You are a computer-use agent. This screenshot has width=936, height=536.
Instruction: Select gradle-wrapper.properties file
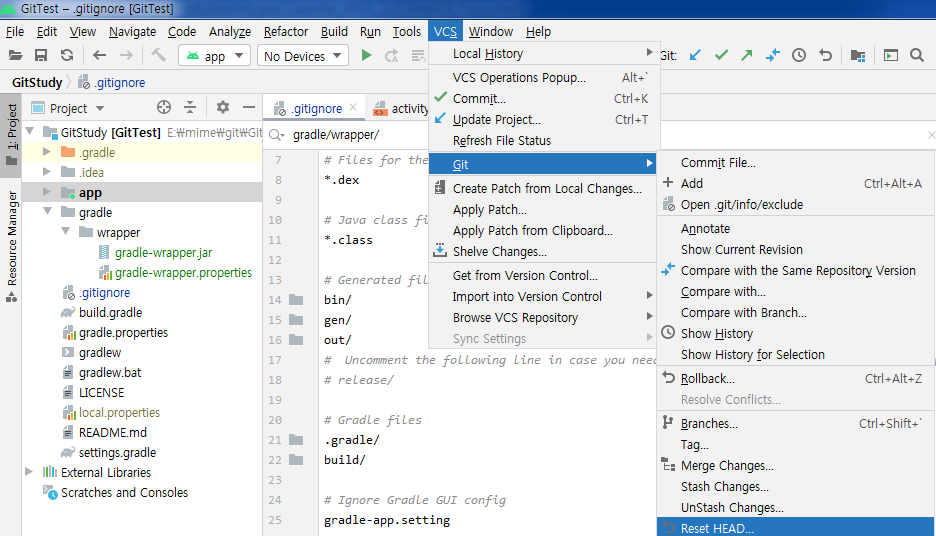[183, 272]
